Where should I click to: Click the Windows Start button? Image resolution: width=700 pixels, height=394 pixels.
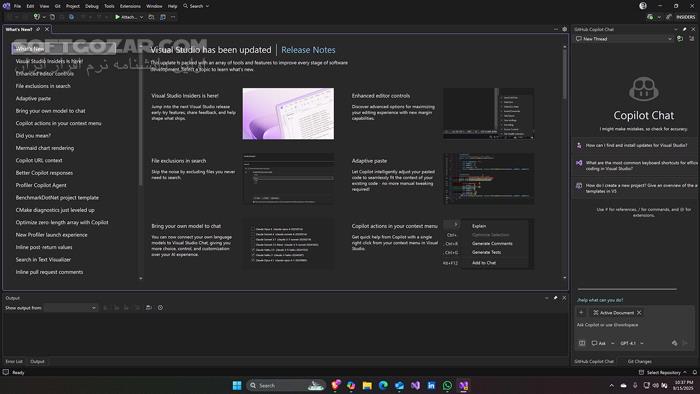point(237,386)
